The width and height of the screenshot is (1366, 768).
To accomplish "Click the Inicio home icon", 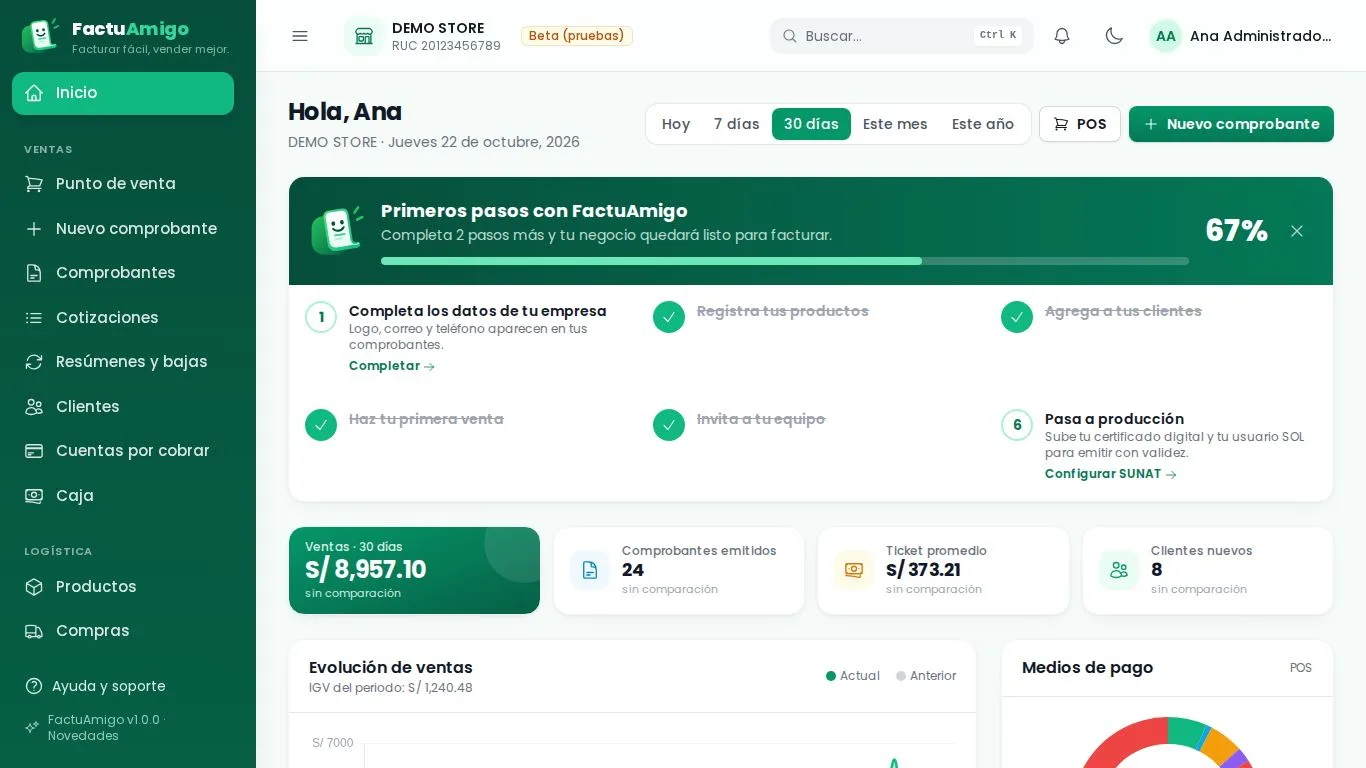I will [34, 93].
